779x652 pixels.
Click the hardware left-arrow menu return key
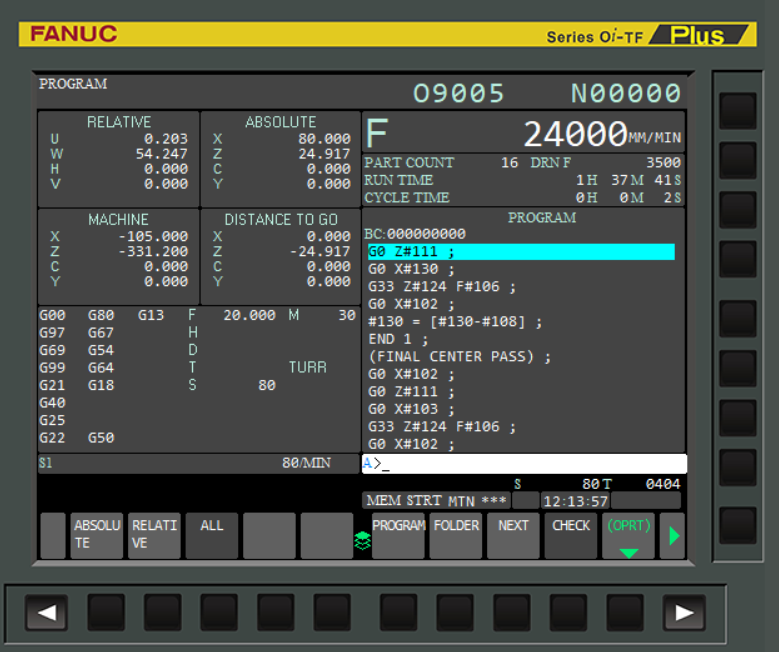click(47, 613)
